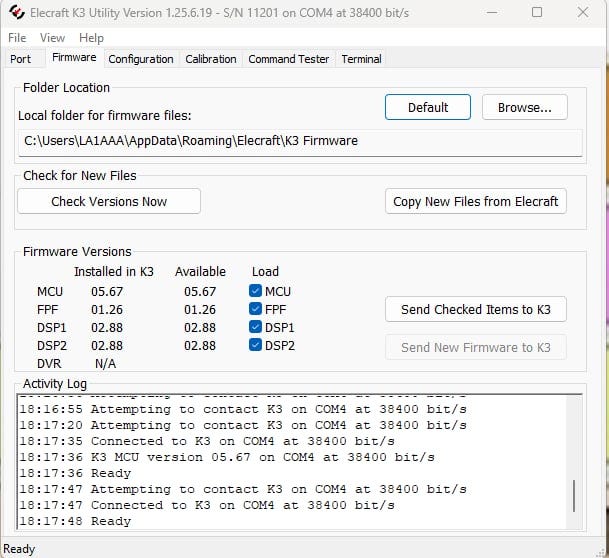The width and height of the screenshot is (609, 558).
Task: Close the K3 Utility window
Action: [583, 12]
